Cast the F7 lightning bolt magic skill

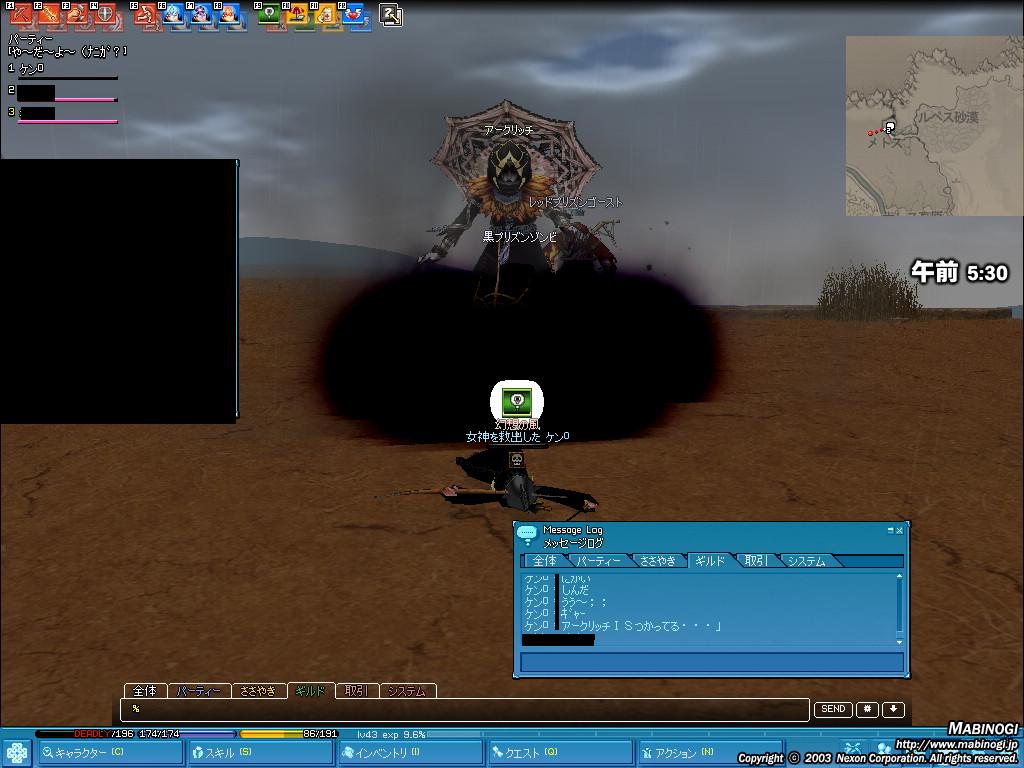[x=201, y=14]
